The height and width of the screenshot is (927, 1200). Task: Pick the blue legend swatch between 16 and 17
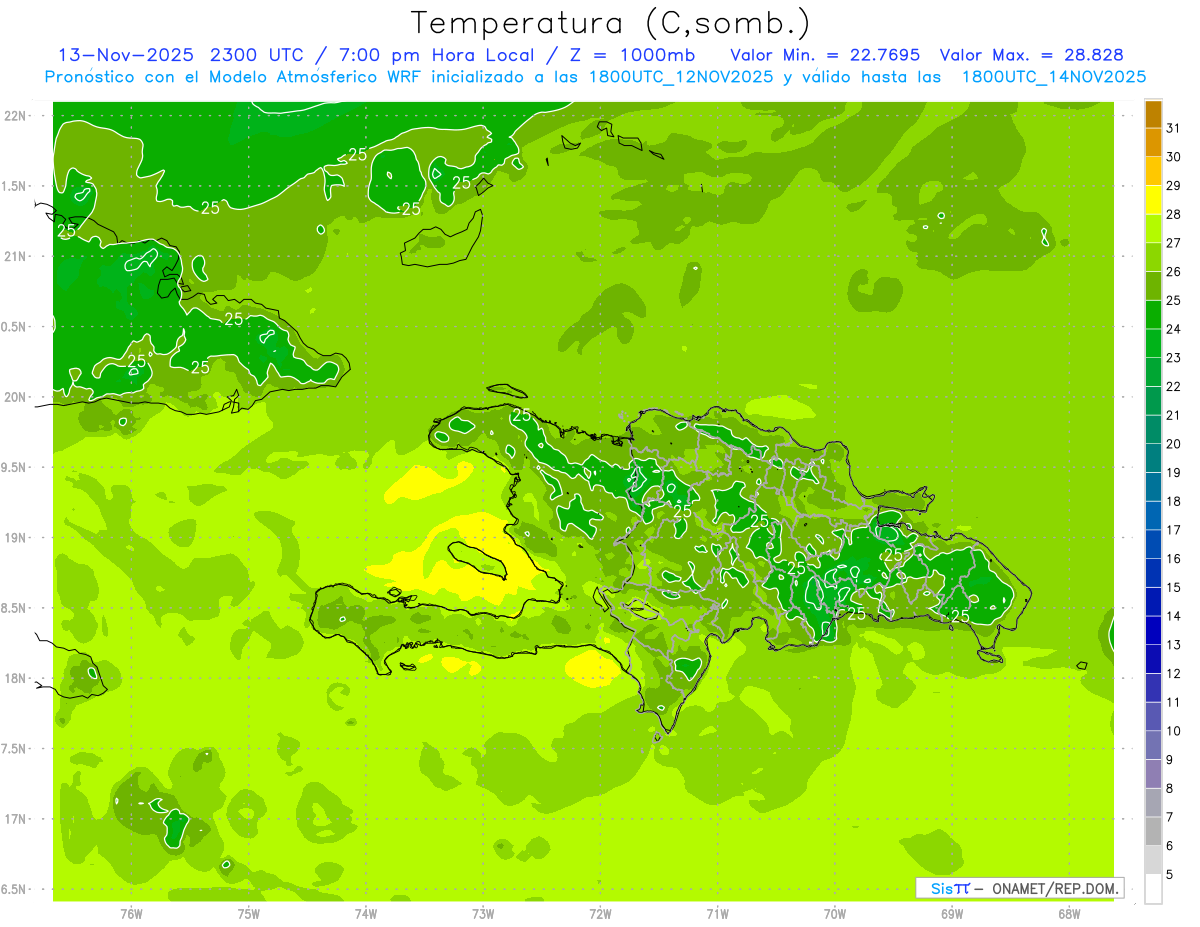pos(1153,545)
